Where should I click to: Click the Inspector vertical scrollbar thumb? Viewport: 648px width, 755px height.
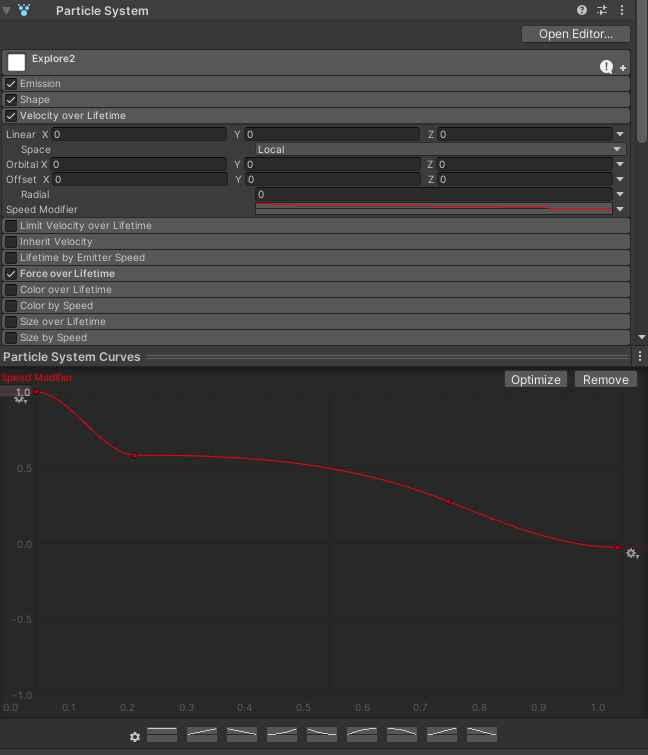pyautogui.click(x=642, y=71)
